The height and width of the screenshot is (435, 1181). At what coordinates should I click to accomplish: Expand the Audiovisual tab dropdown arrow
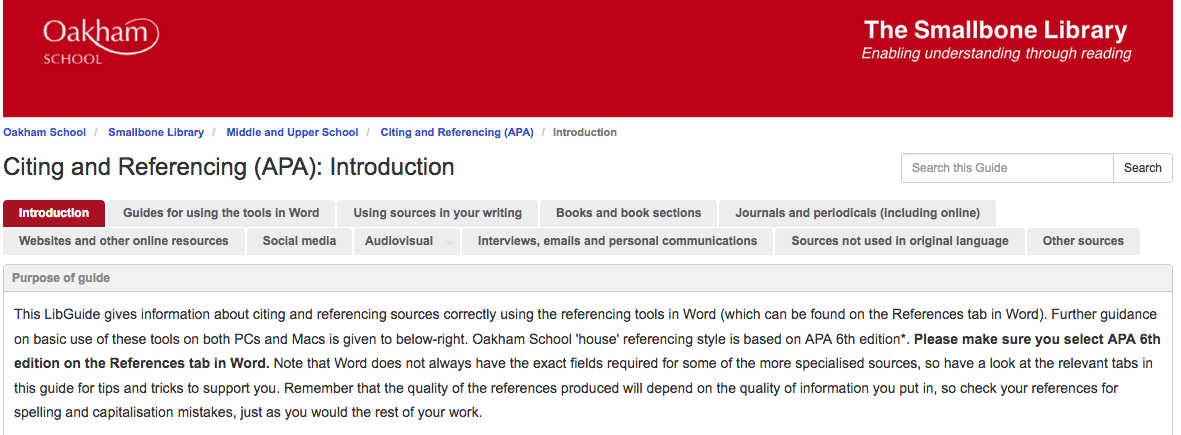(450, 242)
